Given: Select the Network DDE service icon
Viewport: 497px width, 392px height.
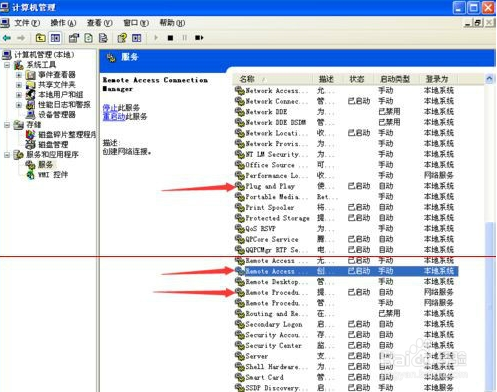Looking at the screenshot, I should pos(240,112).
